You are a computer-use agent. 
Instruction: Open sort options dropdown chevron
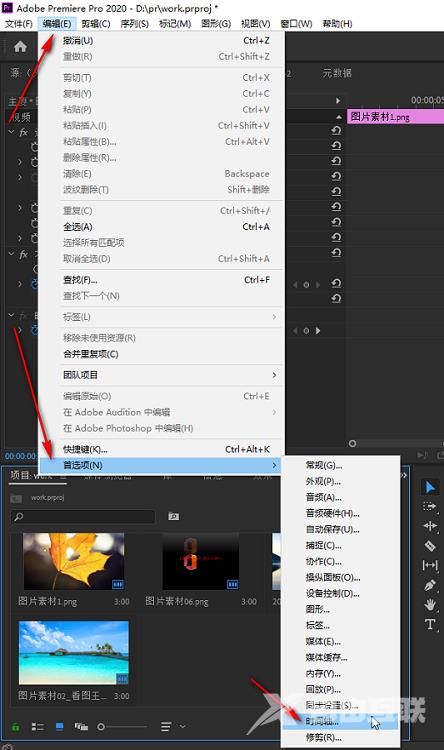182,727
